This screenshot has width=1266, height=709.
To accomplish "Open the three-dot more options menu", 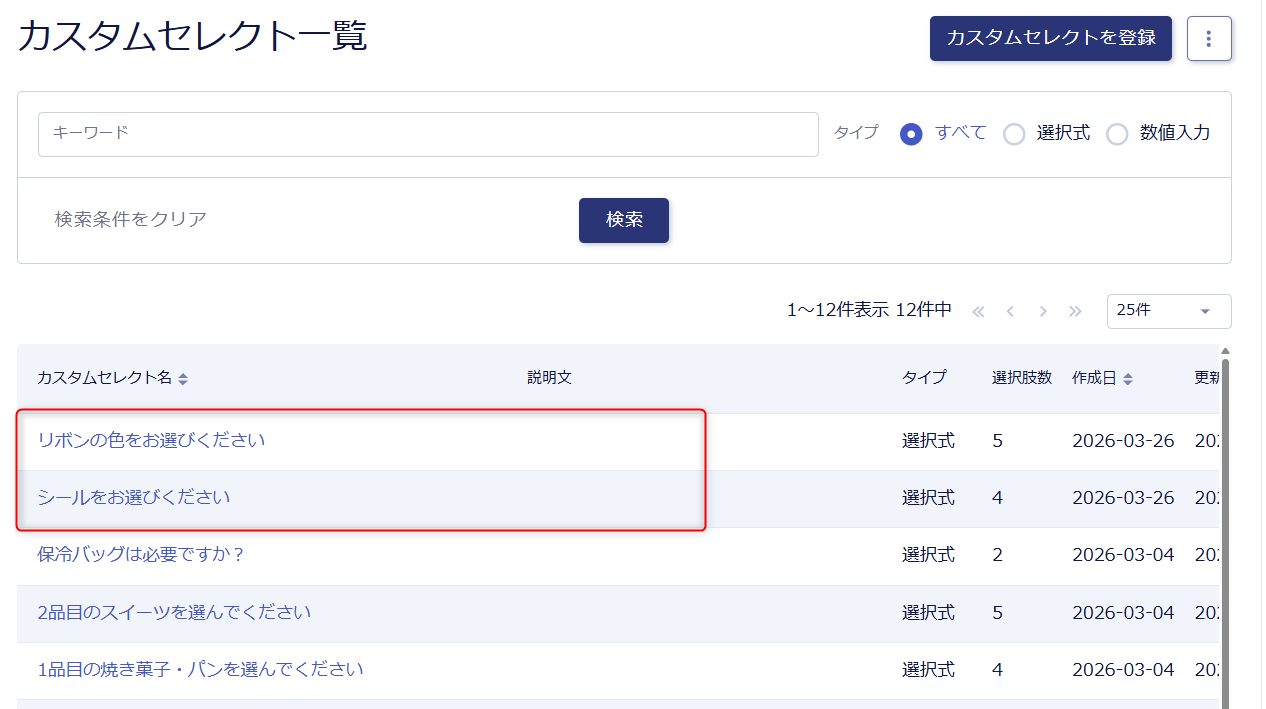I will tap(1209, 39).
